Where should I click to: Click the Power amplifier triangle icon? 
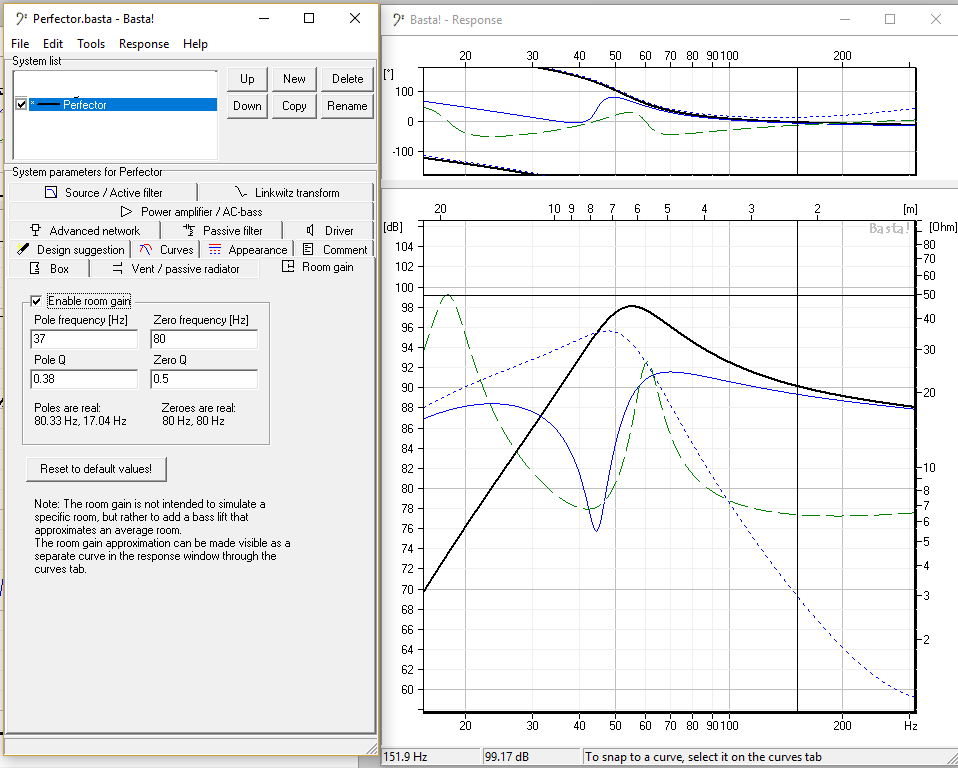(x=126, y=212)
